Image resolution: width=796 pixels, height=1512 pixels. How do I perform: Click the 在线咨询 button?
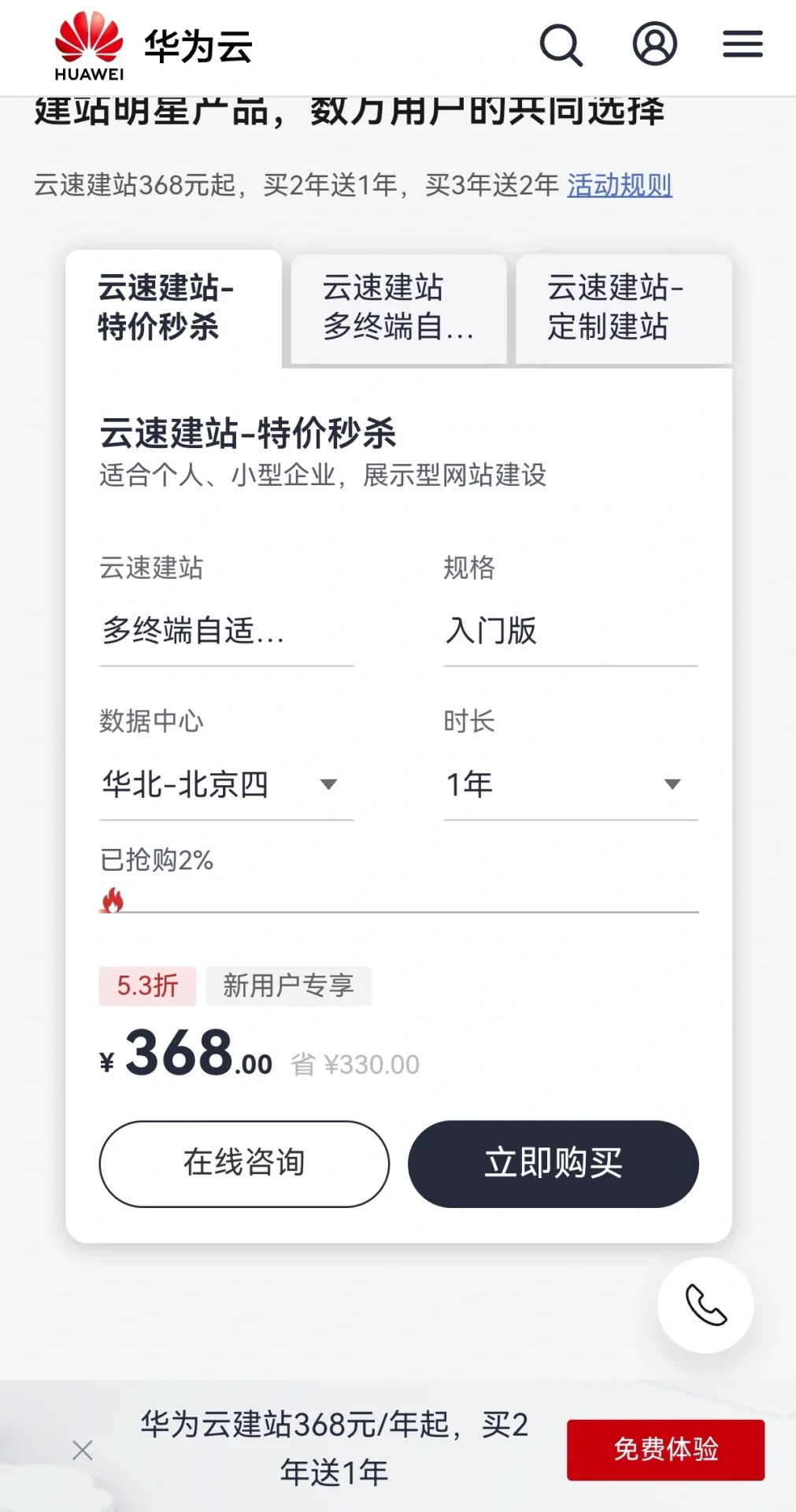pyautogui.click(x=244, y=1163)
